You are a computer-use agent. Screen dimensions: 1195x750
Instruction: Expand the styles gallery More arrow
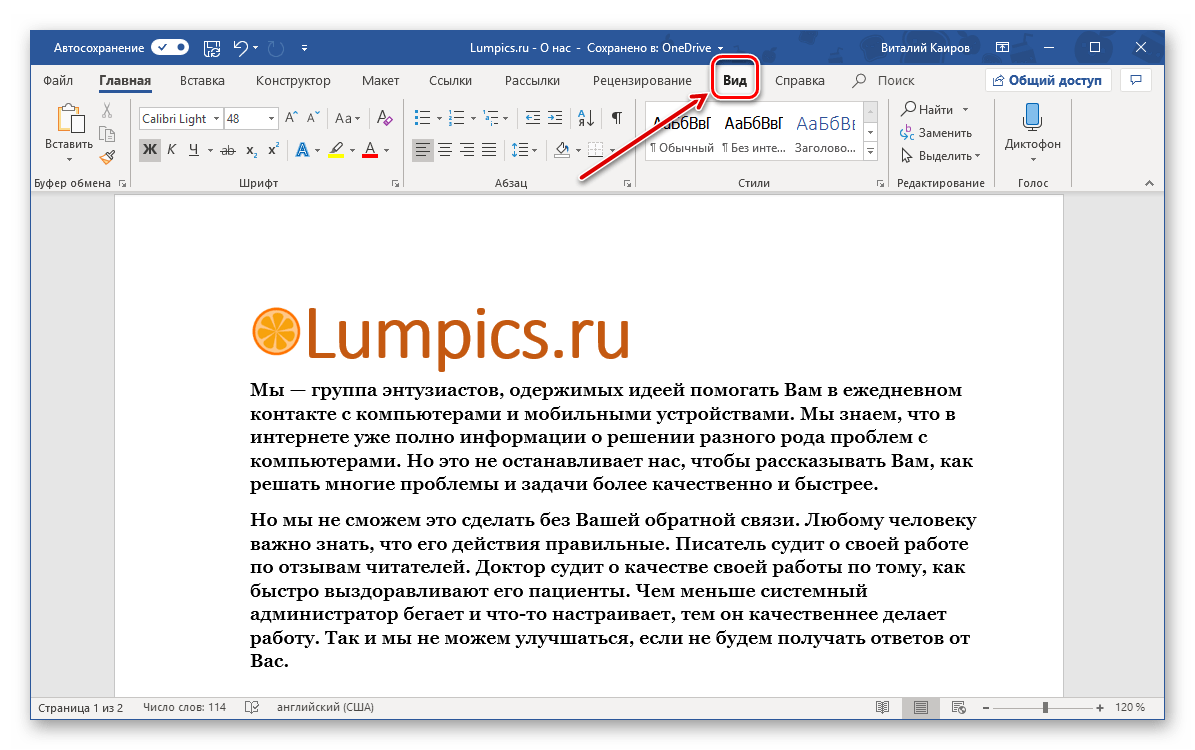[870, 151]
